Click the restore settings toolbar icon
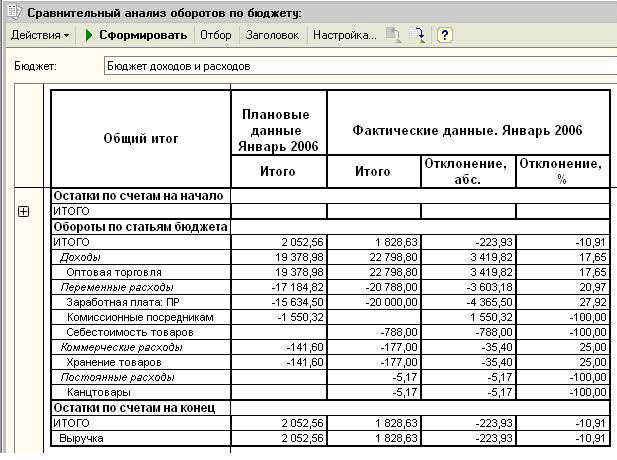617x460 pixels. click(x=393, y=35)
